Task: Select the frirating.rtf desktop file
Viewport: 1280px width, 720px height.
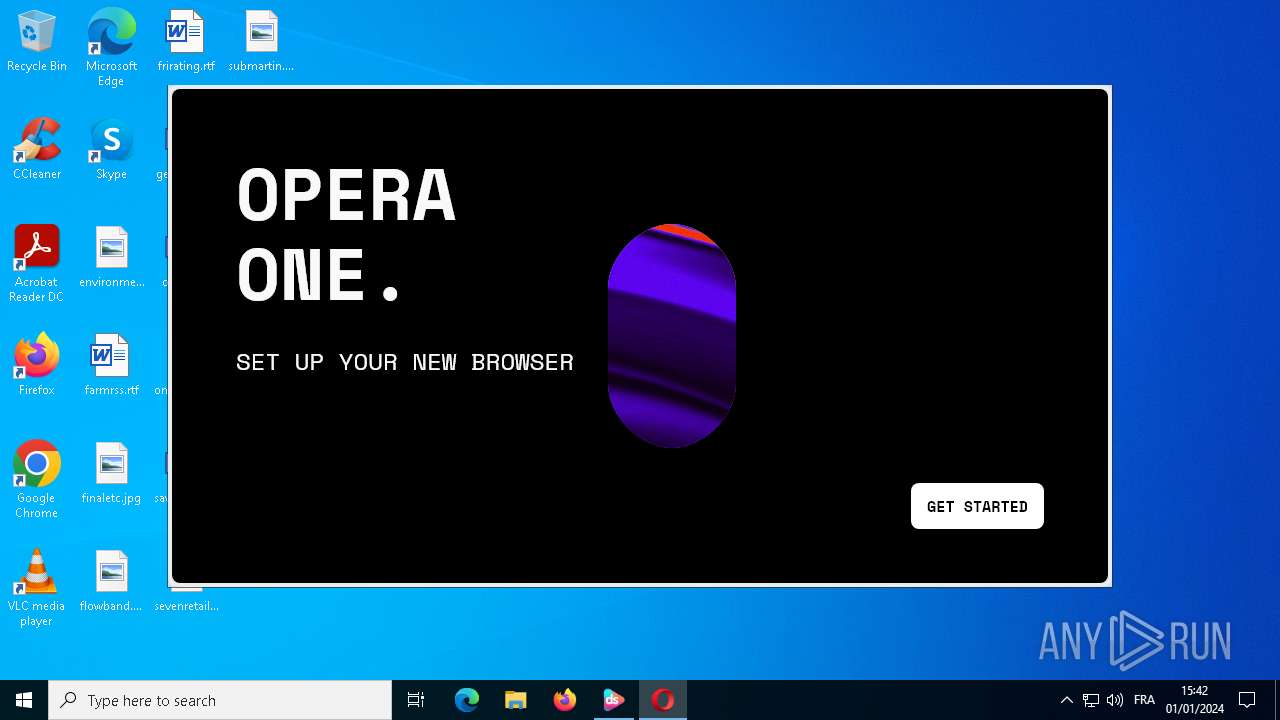Action: 186,42
